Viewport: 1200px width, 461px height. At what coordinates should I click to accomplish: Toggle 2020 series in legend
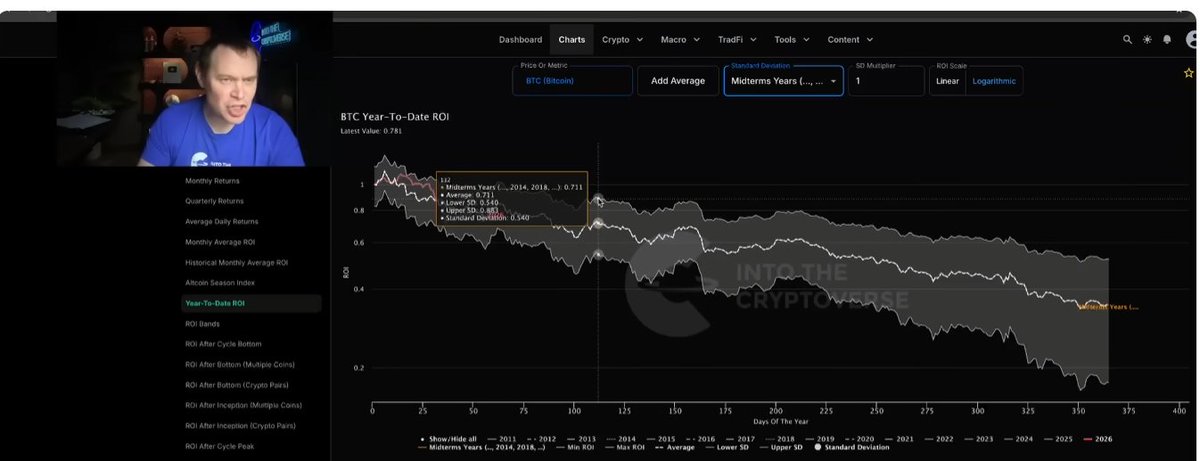click(x=859, y=439)
